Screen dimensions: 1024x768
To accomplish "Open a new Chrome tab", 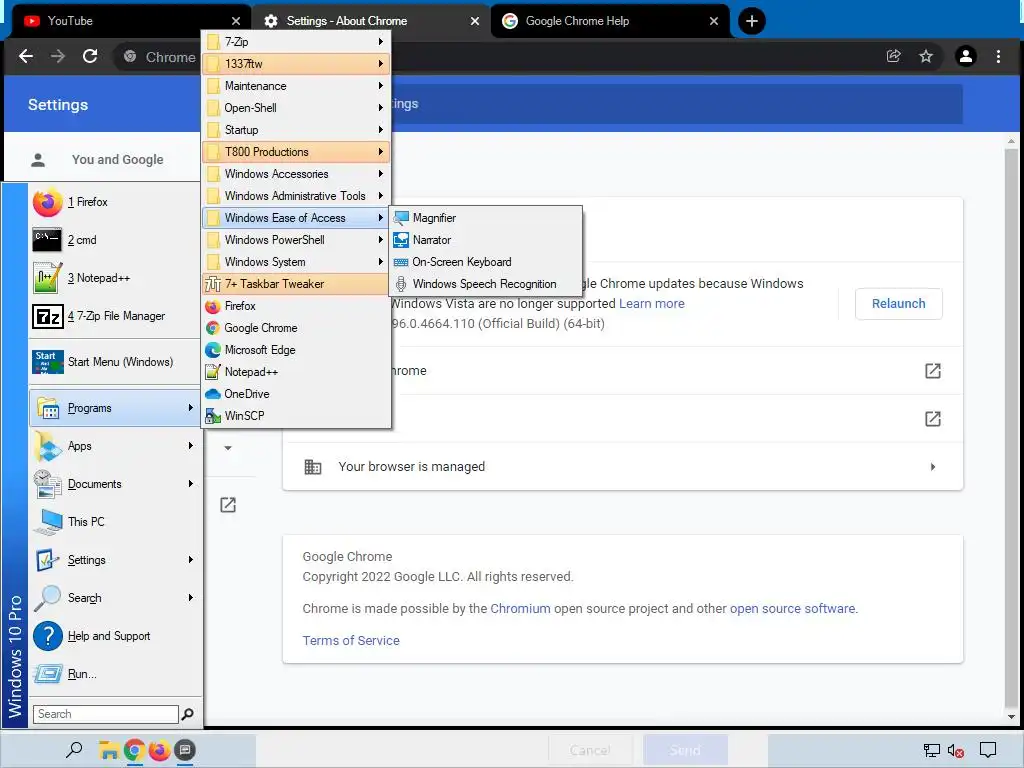I will (x=752, y=21).
